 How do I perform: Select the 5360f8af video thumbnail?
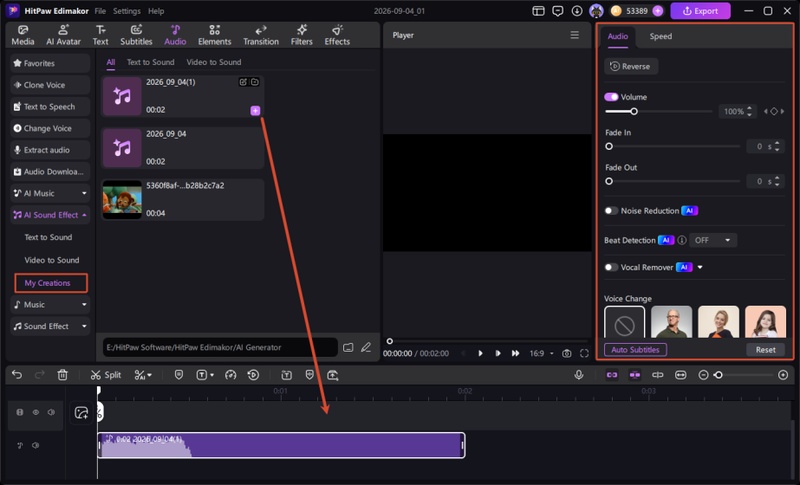point(122,199)
